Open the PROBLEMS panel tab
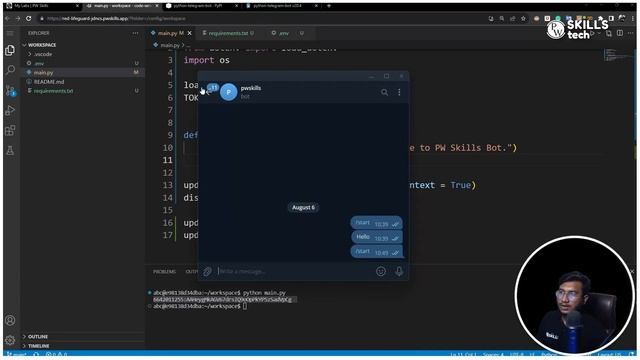This screenshot has height=360, width=640. coord(164,271)
